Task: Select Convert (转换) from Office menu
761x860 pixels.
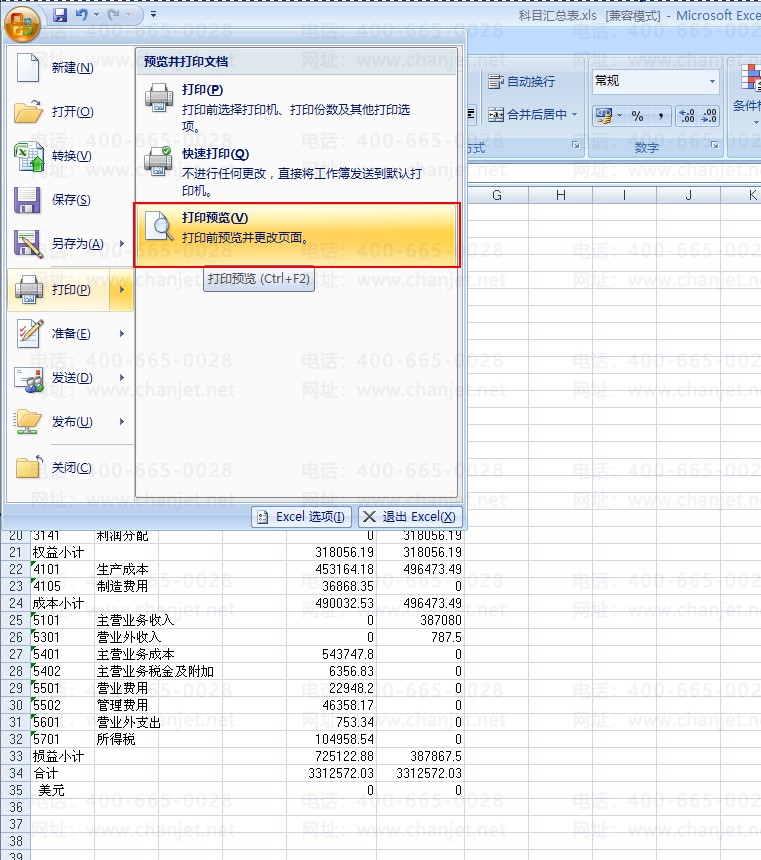Action: [70, 156]
